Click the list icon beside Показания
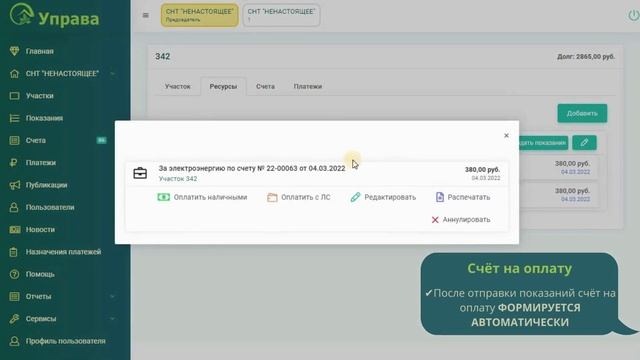 [14, 118]
